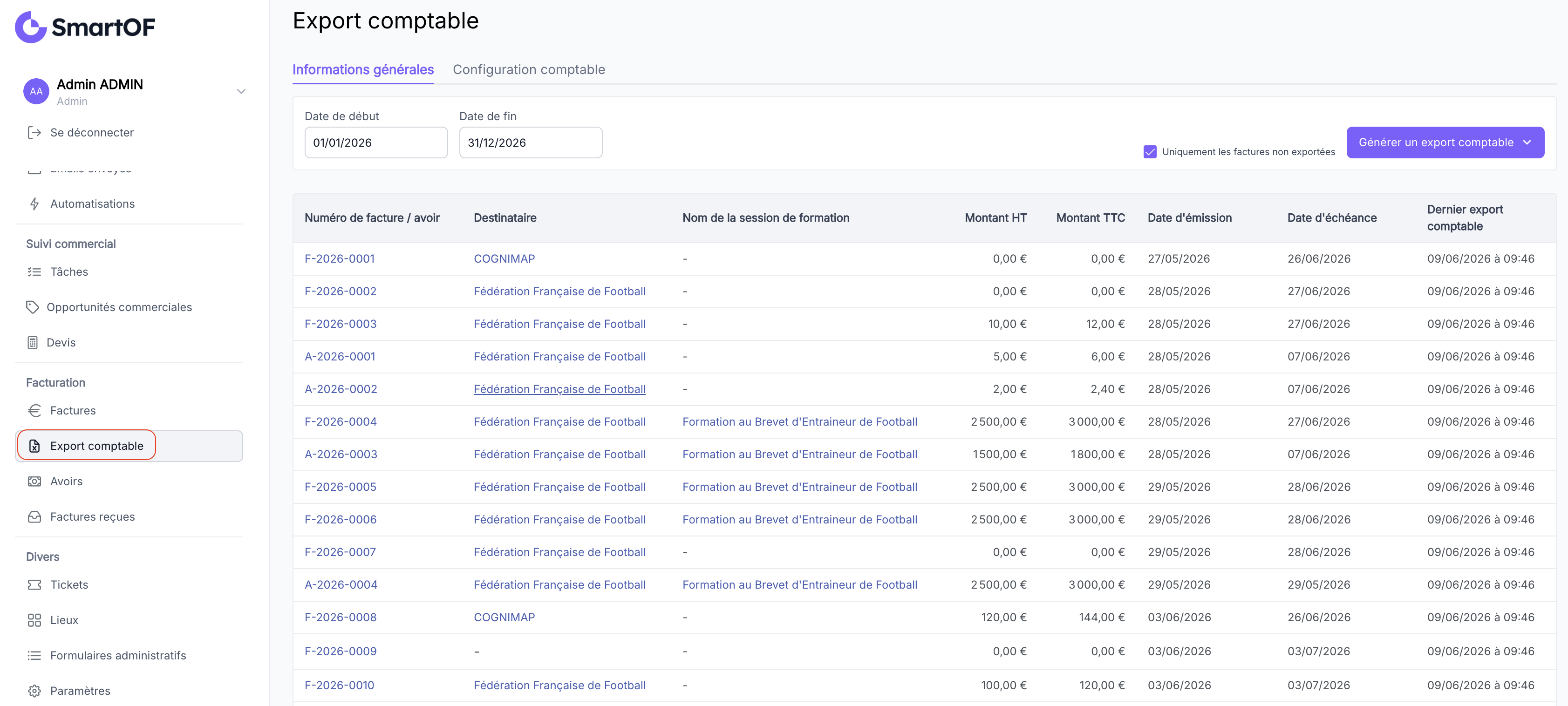Select the Informations générales tab
Image resolution: width=1568 pixels, height=706 pixels.
[x=363, y=69]
